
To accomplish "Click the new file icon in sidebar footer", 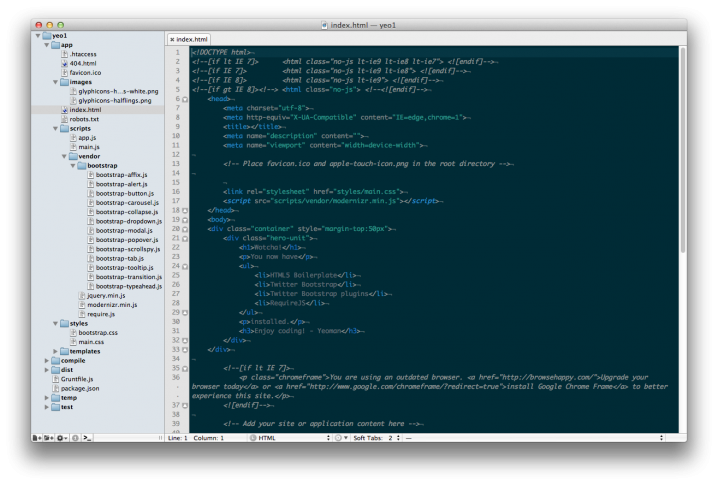I will (37, 438).
